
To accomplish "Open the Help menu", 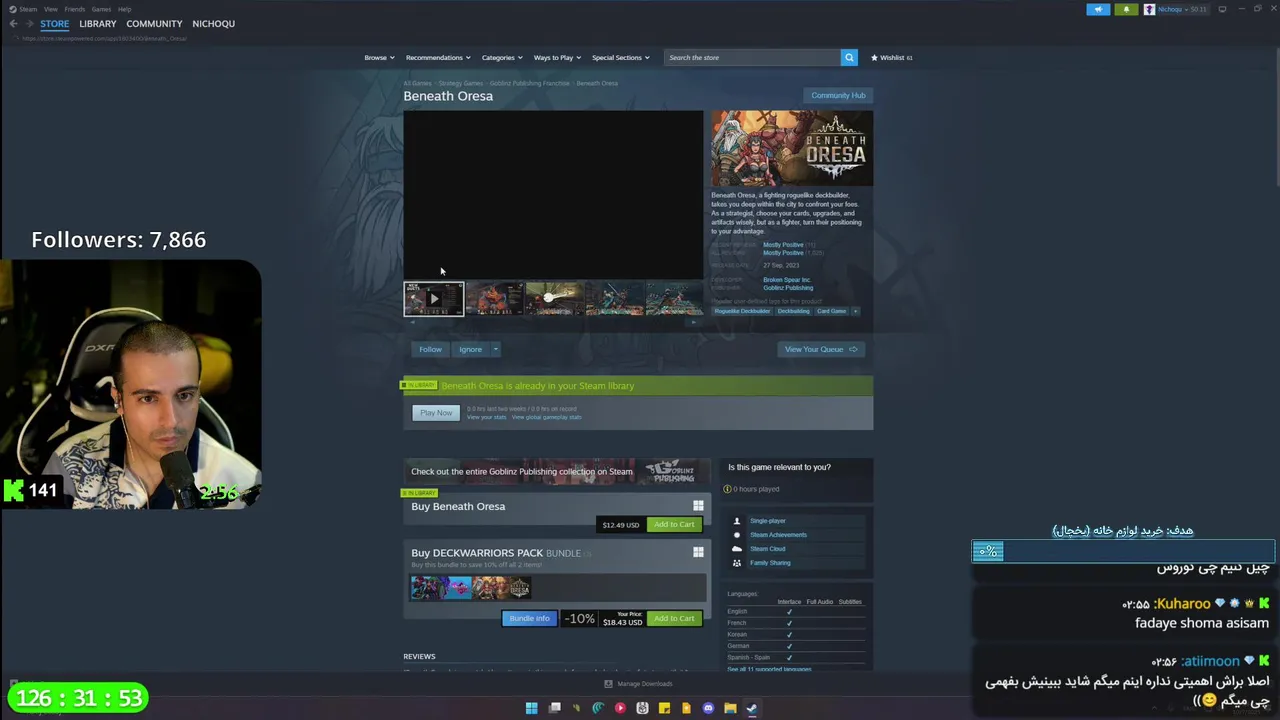I will pyautogui.click(x=124, y=9).
